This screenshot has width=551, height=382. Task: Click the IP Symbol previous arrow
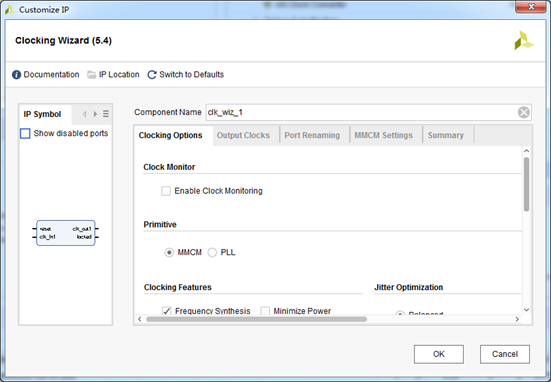tap(84, 114)
